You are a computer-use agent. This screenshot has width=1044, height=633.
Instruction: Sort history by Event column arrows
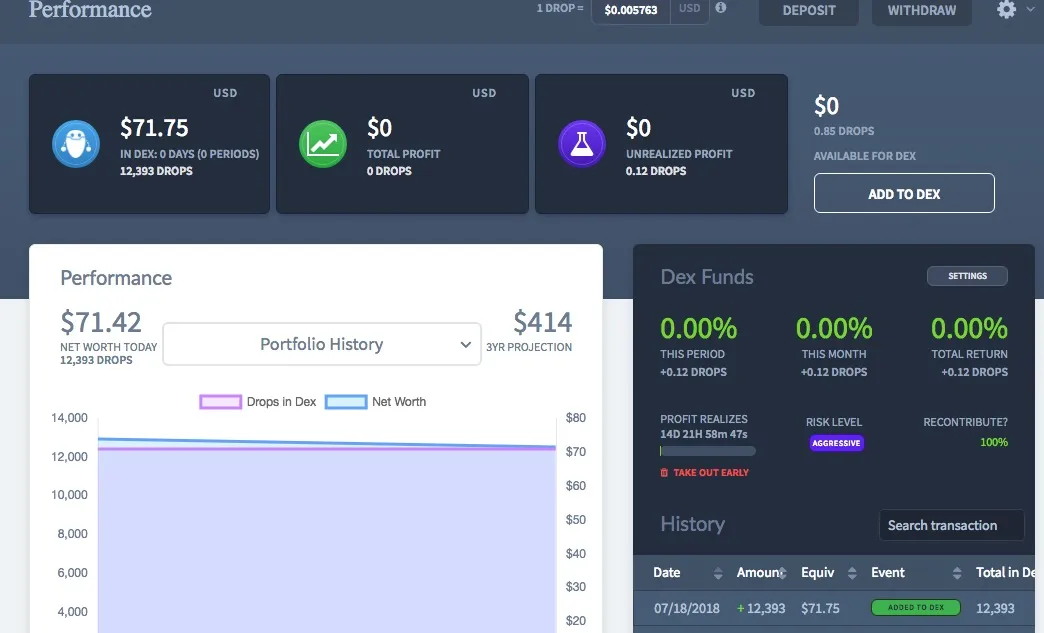957,573
